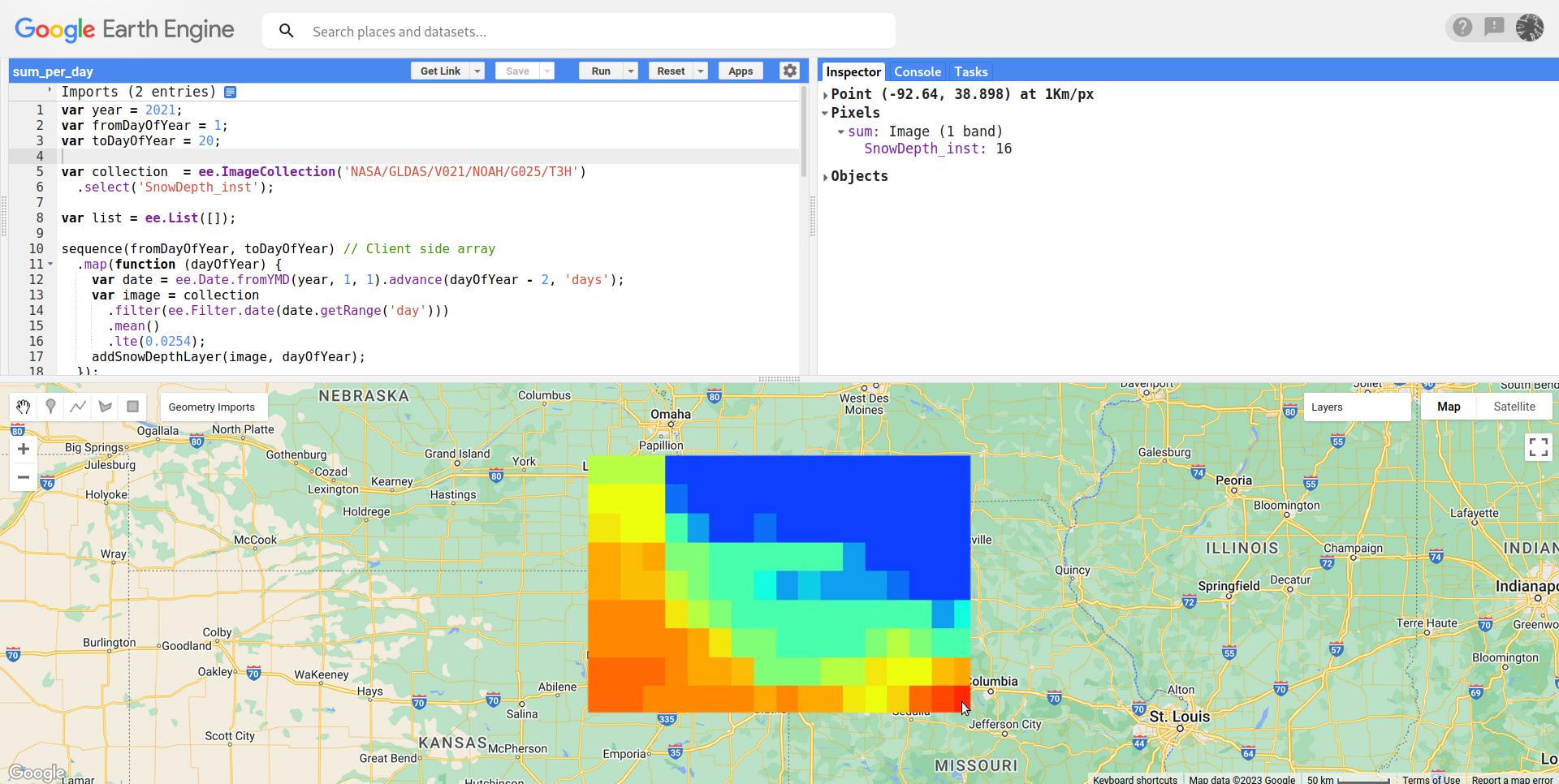Collapse the sum Image entry
Image resolution: width=1559 pixels, height=784 pixels.
[842, 131]
